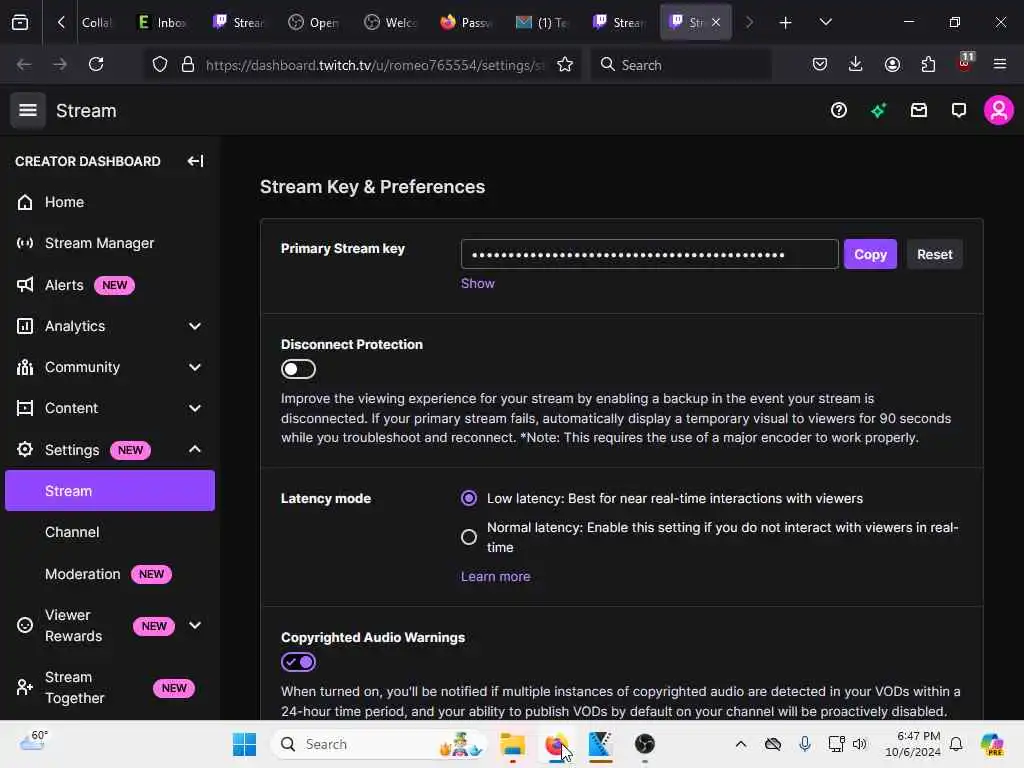Open the weather widget showing 60°
The image size is (1024, 768).
tap(34, 741)
